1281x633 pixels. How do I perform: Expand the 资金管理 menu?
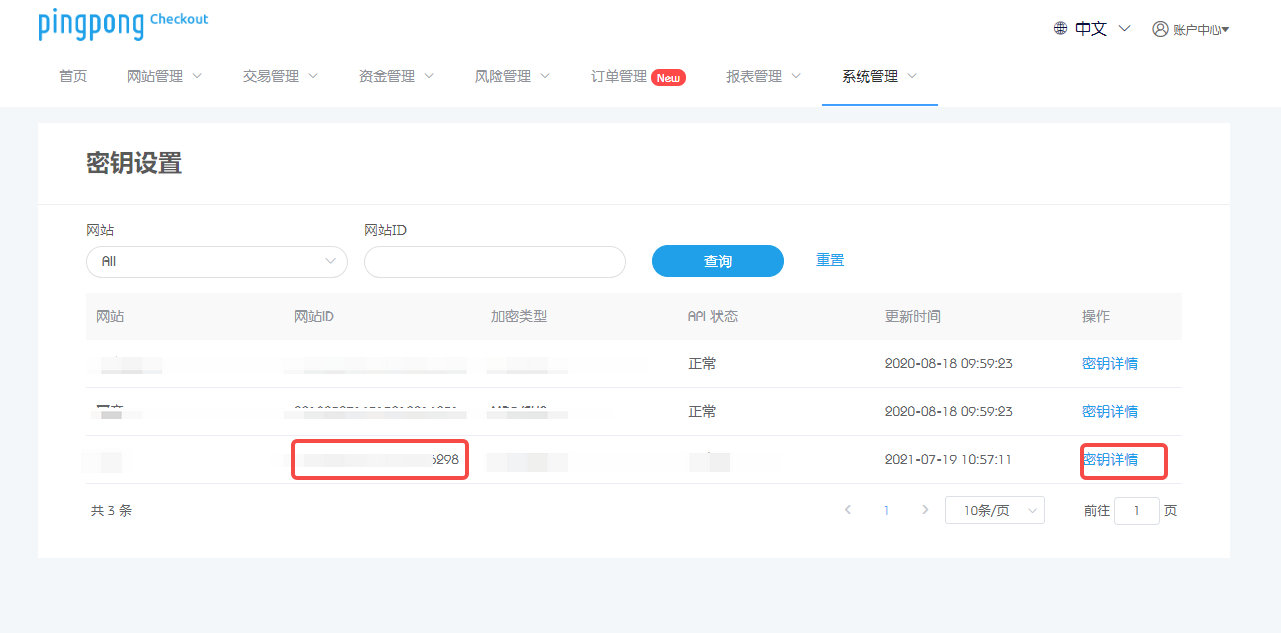pos(396,76)
